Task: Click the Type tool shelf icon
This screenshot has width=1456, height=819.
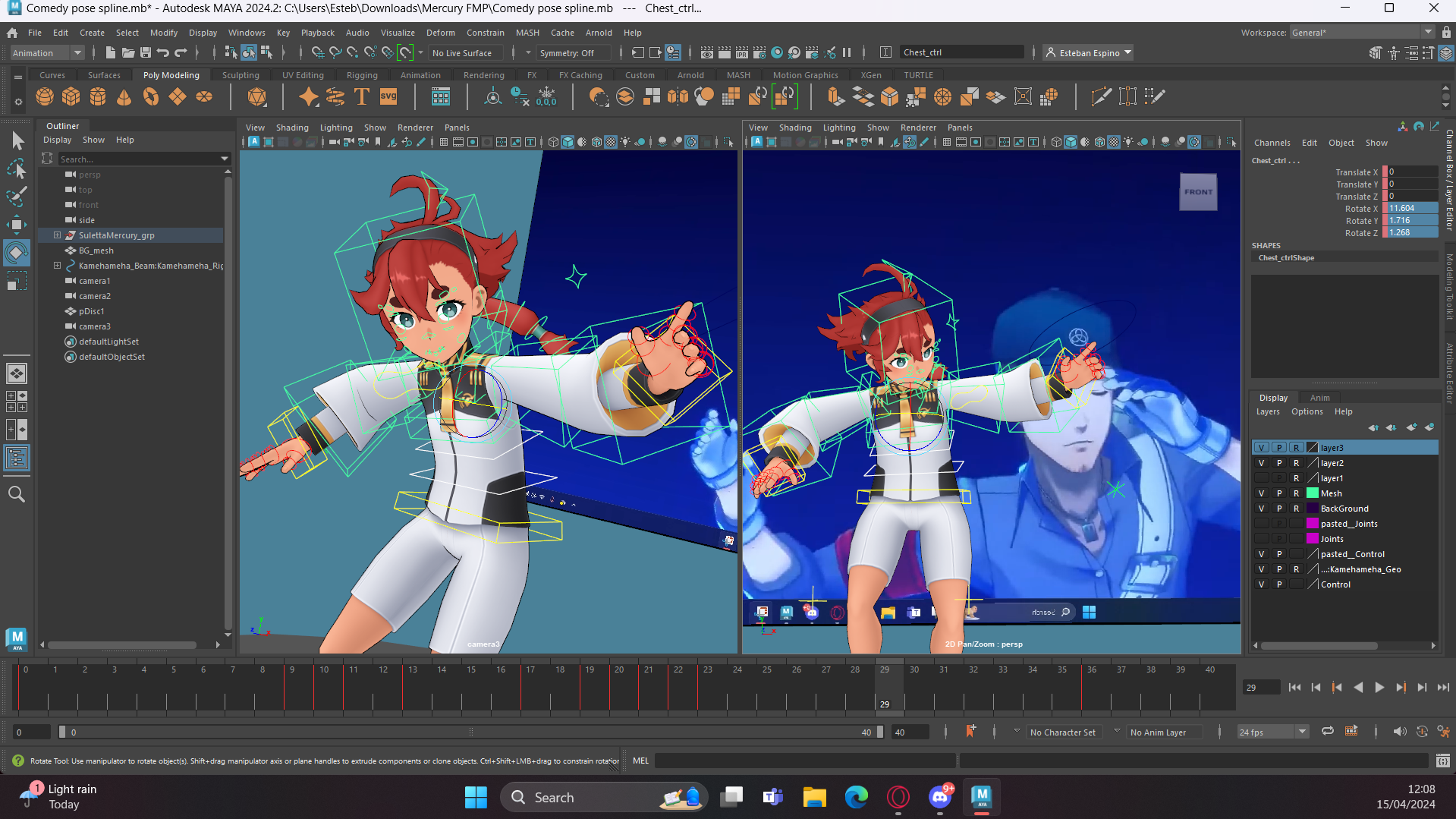Action: [362, 97]
